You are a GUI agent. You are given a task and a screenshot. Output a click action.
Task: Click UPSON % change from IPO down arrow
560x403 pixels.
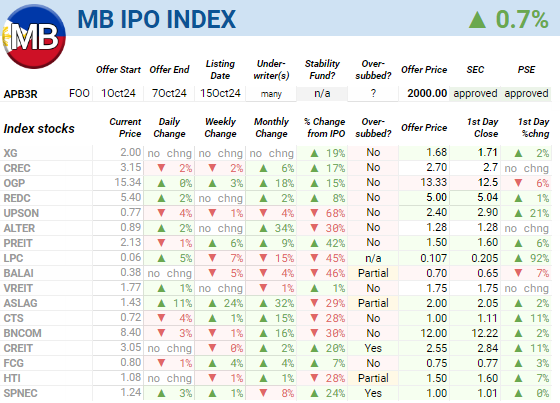tap(314, 213)
